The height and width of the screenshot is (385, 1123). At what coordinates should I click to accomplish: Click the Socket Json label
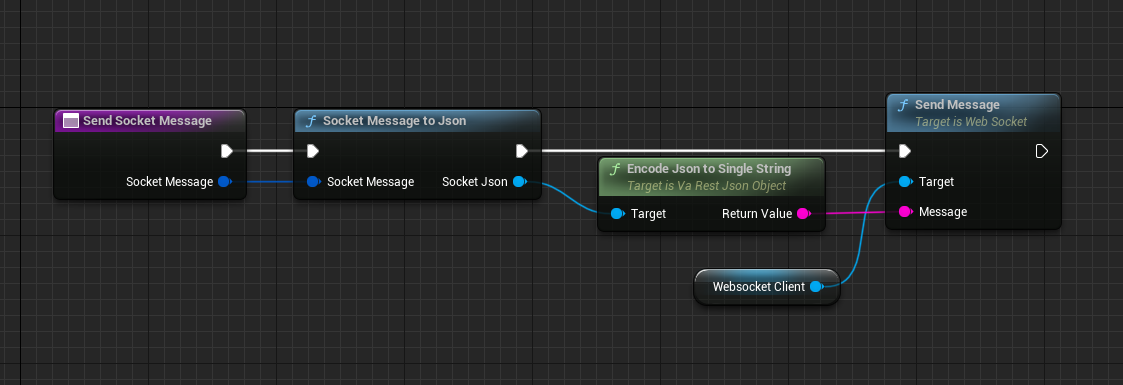(475, 182)
